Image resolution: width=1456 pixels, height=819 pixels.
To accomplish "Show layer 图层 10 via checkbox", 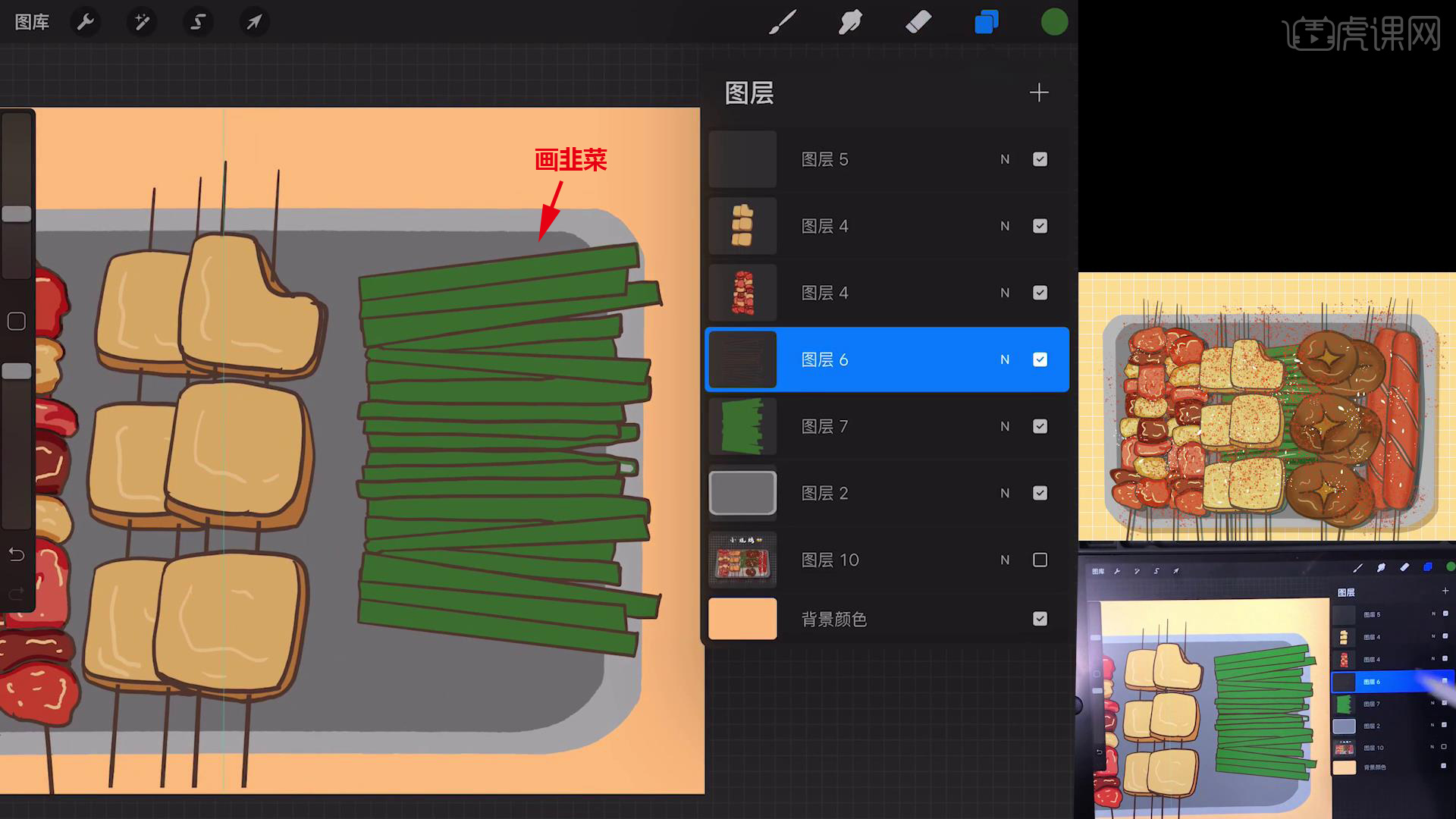I will (1040, 560).
